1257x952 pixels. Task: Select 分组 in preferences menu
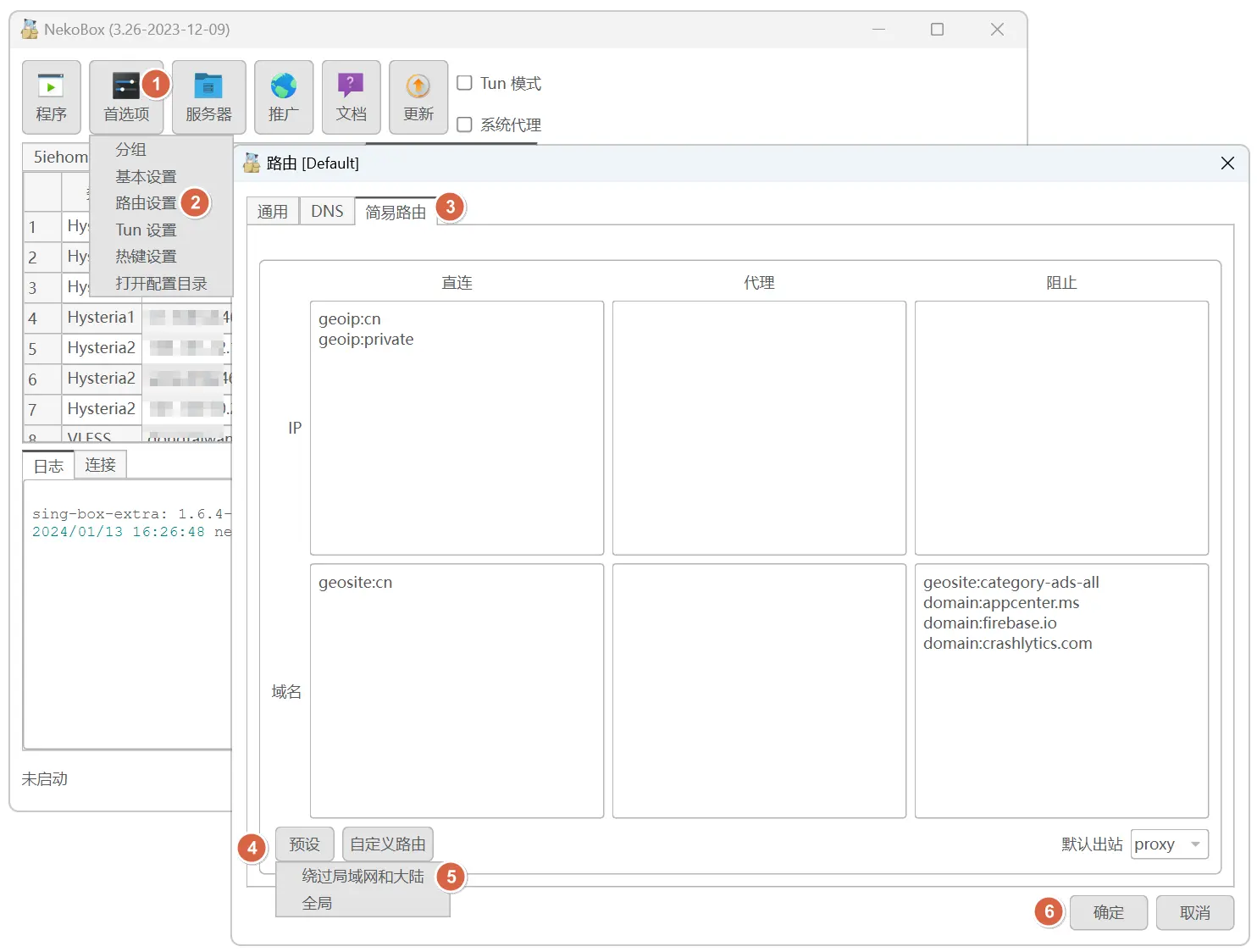161,149
